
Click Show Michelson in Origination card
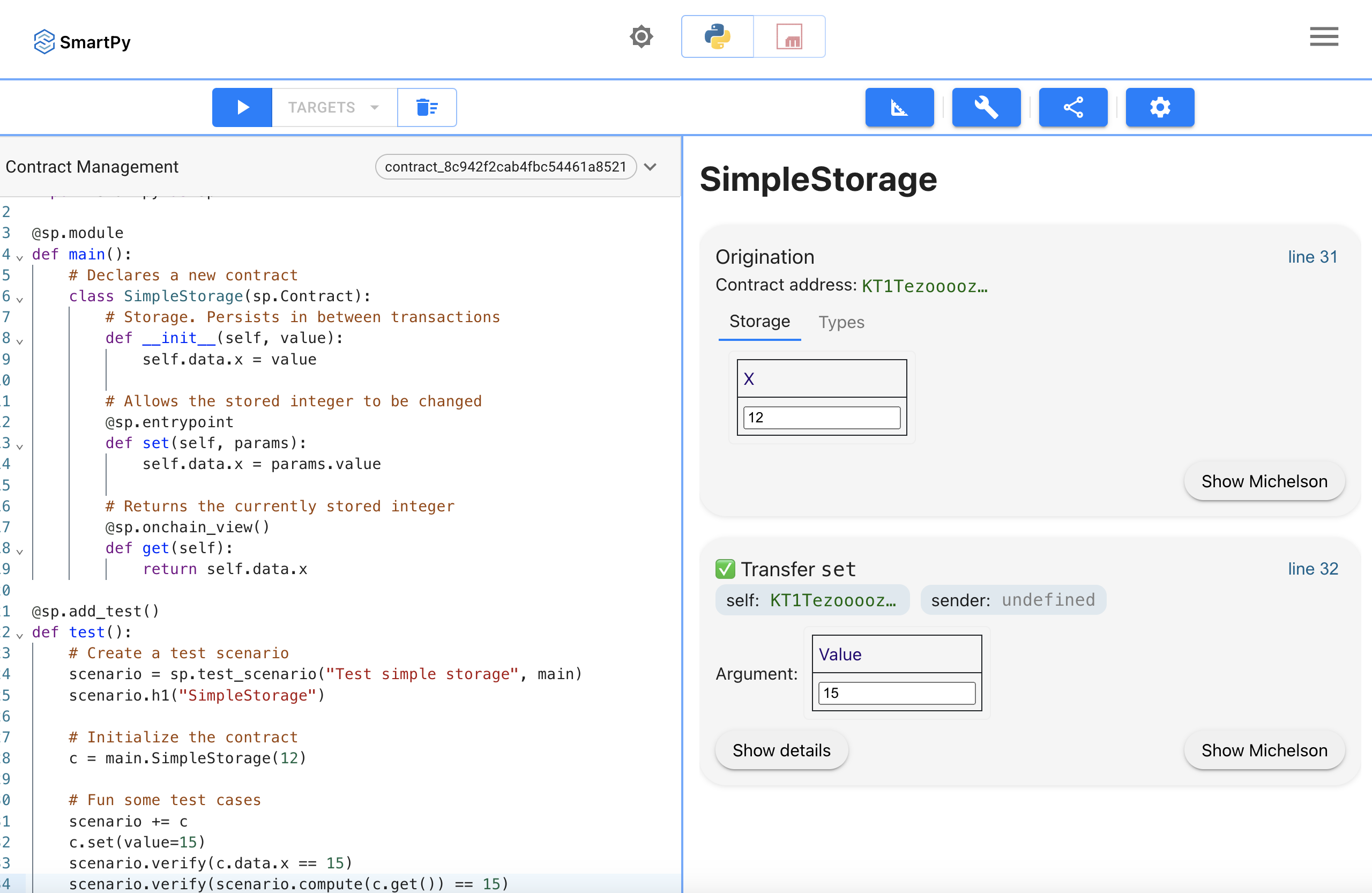[1264, 481]
